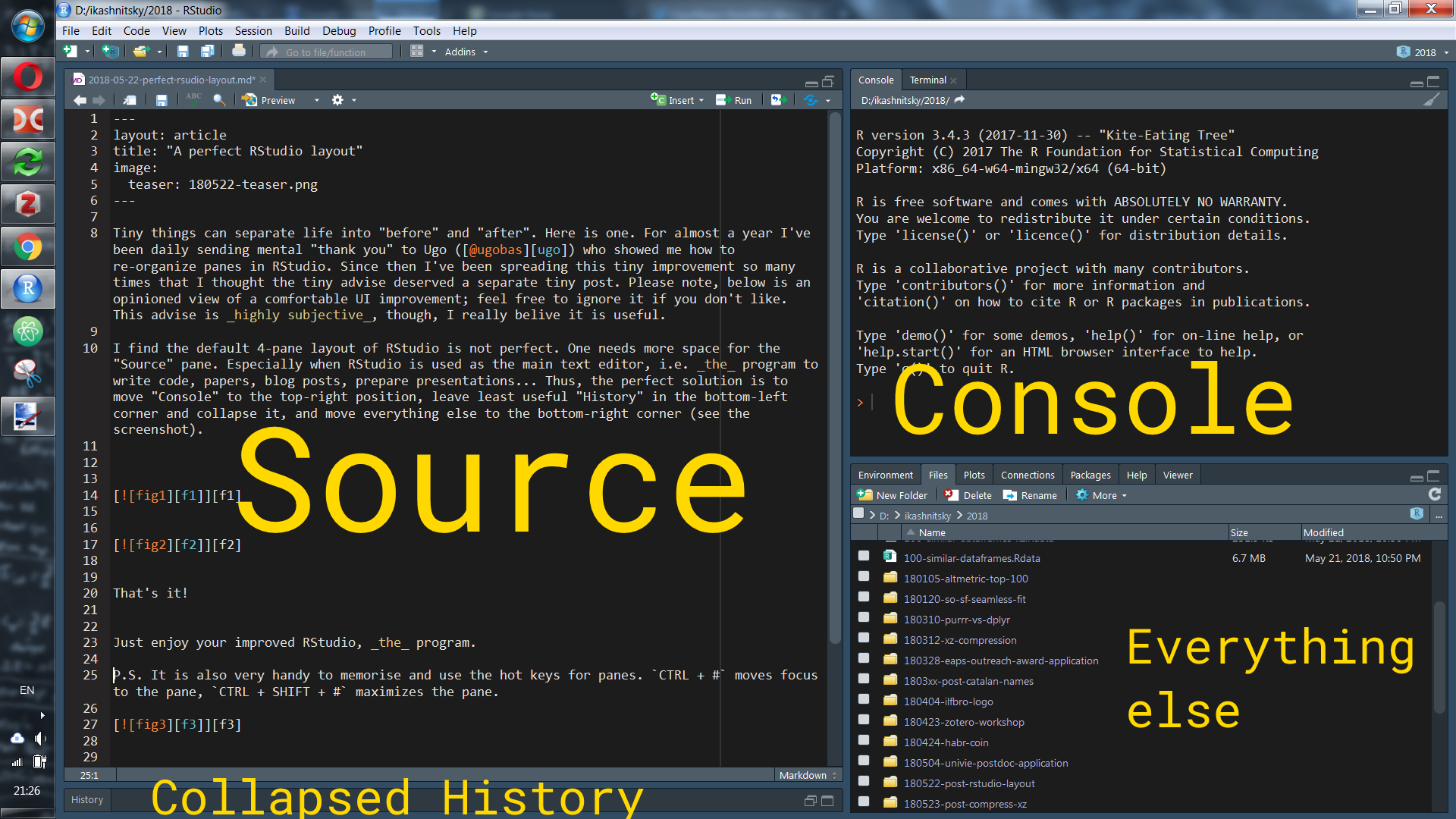1456x819 pixels.
Task: Switch to the Environment tab
Action: coord(886,475)
